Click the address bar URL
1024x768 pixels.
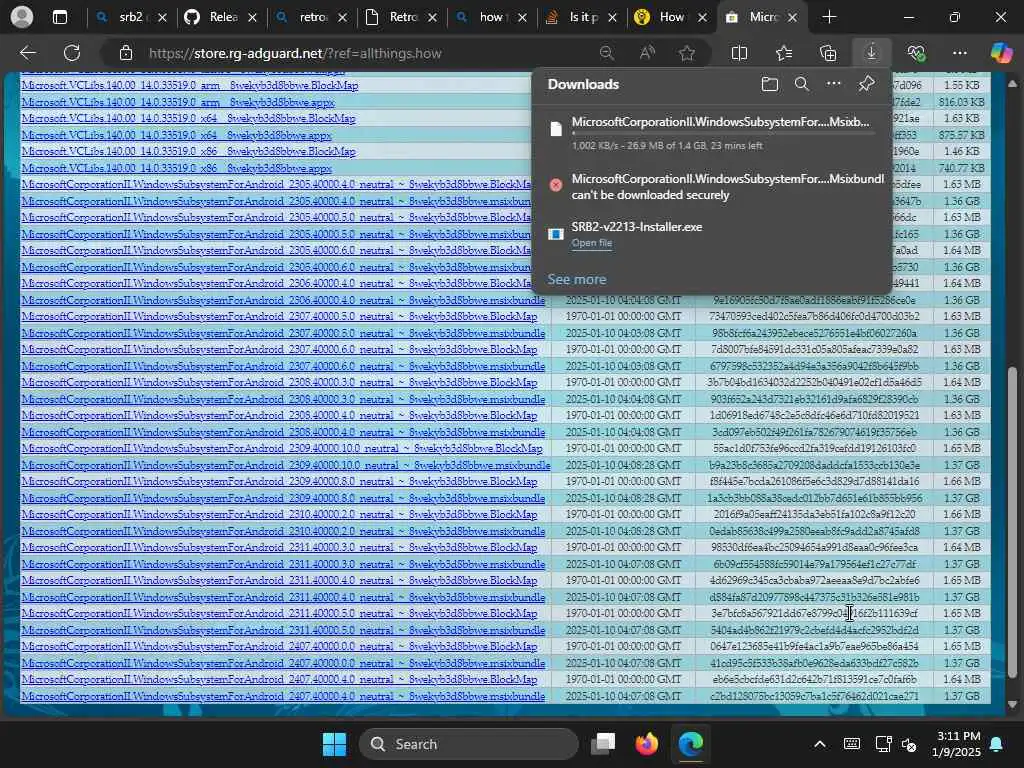295,53
